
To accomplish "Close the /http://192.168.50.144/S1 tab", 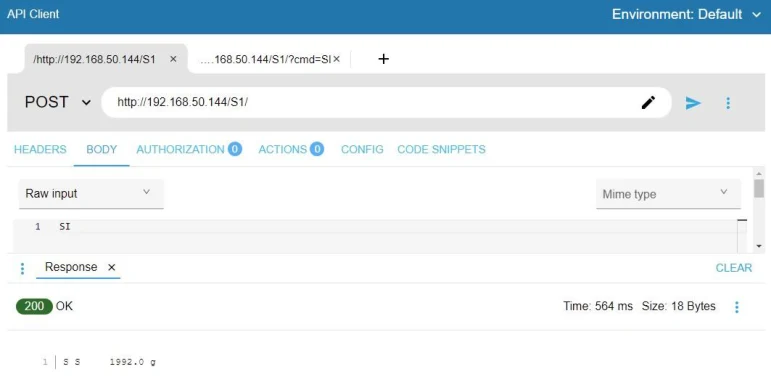I will pos(173,59).
